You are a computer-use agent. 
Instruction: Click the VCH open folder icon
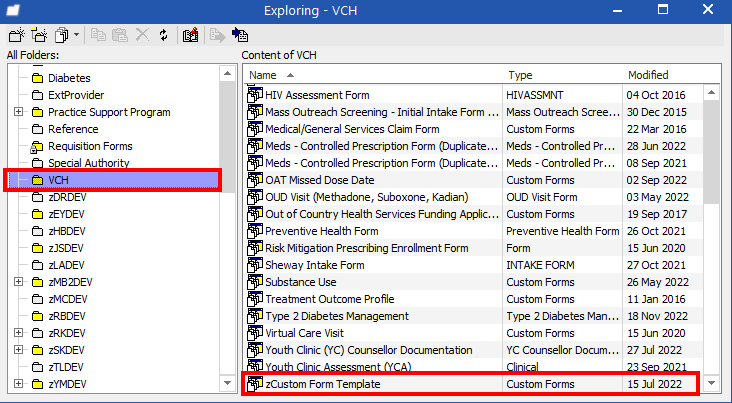click(x=38, y=180)
